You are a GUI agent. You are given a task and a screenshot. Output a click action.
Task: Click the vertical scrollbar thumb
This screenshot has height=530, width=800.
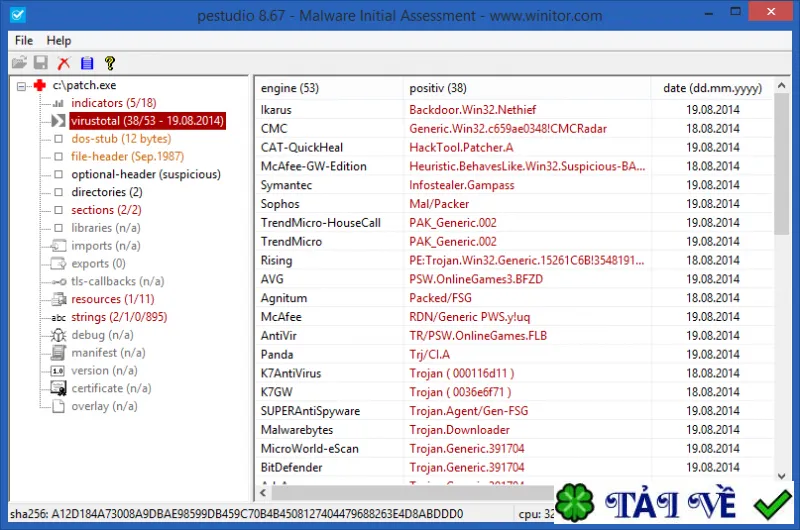(x=781, y=164)
